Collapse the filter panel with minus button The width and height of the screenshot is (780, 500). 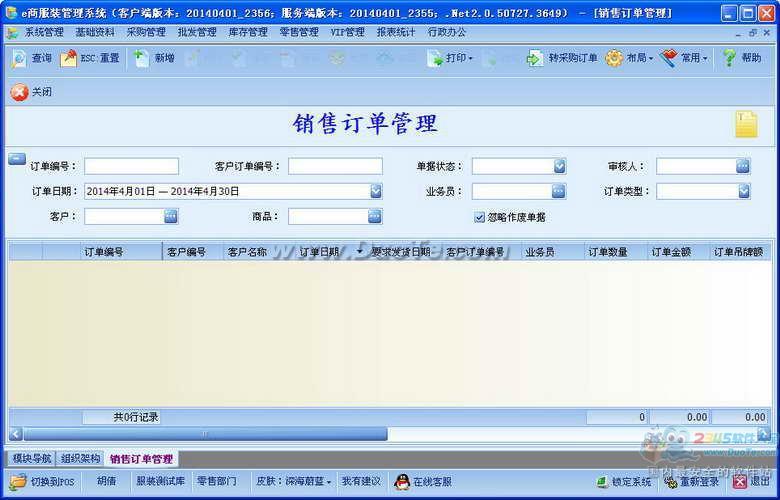pyautogui.click(x=17, y=159)
